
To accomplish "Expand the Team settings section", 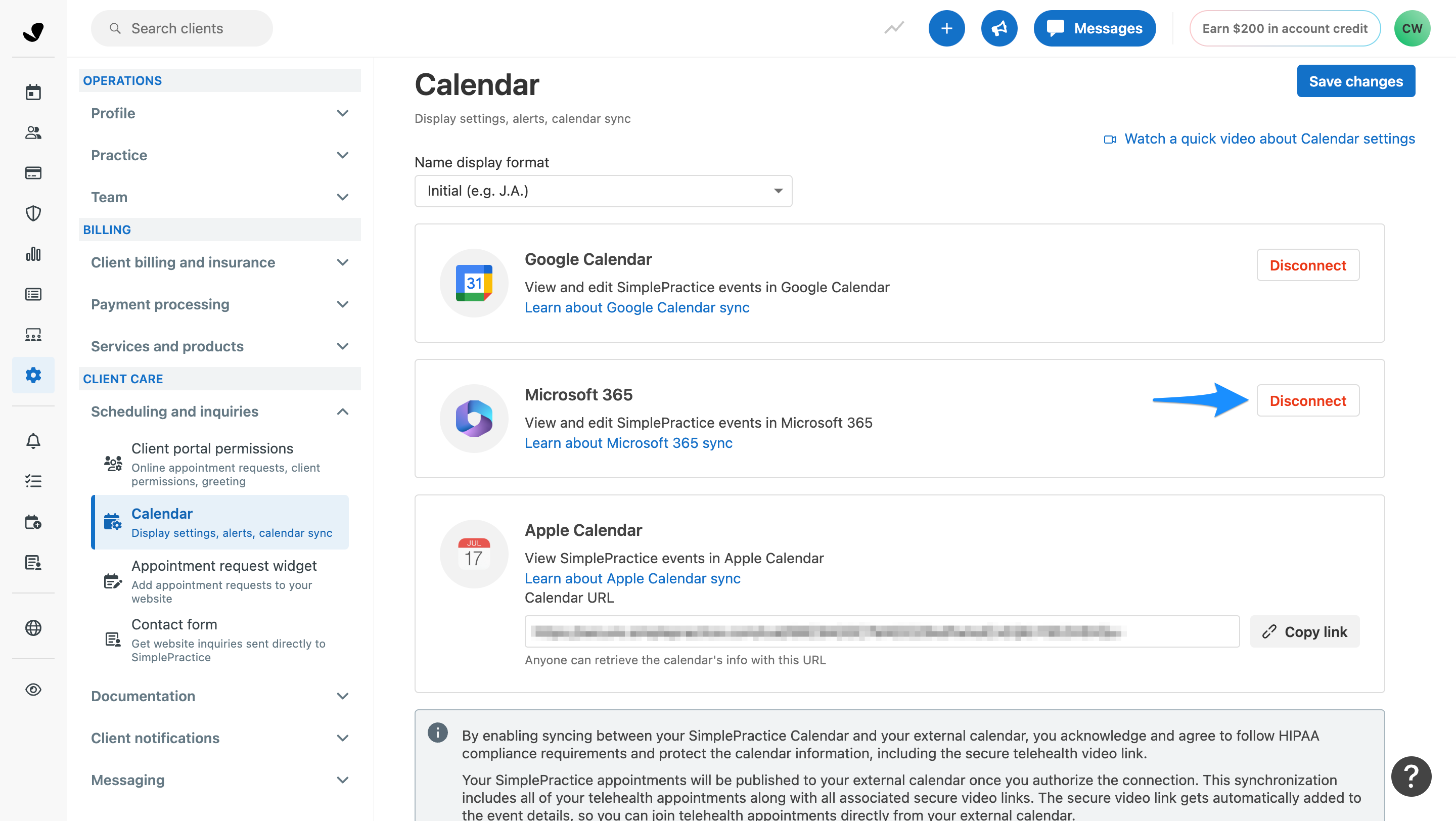I will click(219, 197).
